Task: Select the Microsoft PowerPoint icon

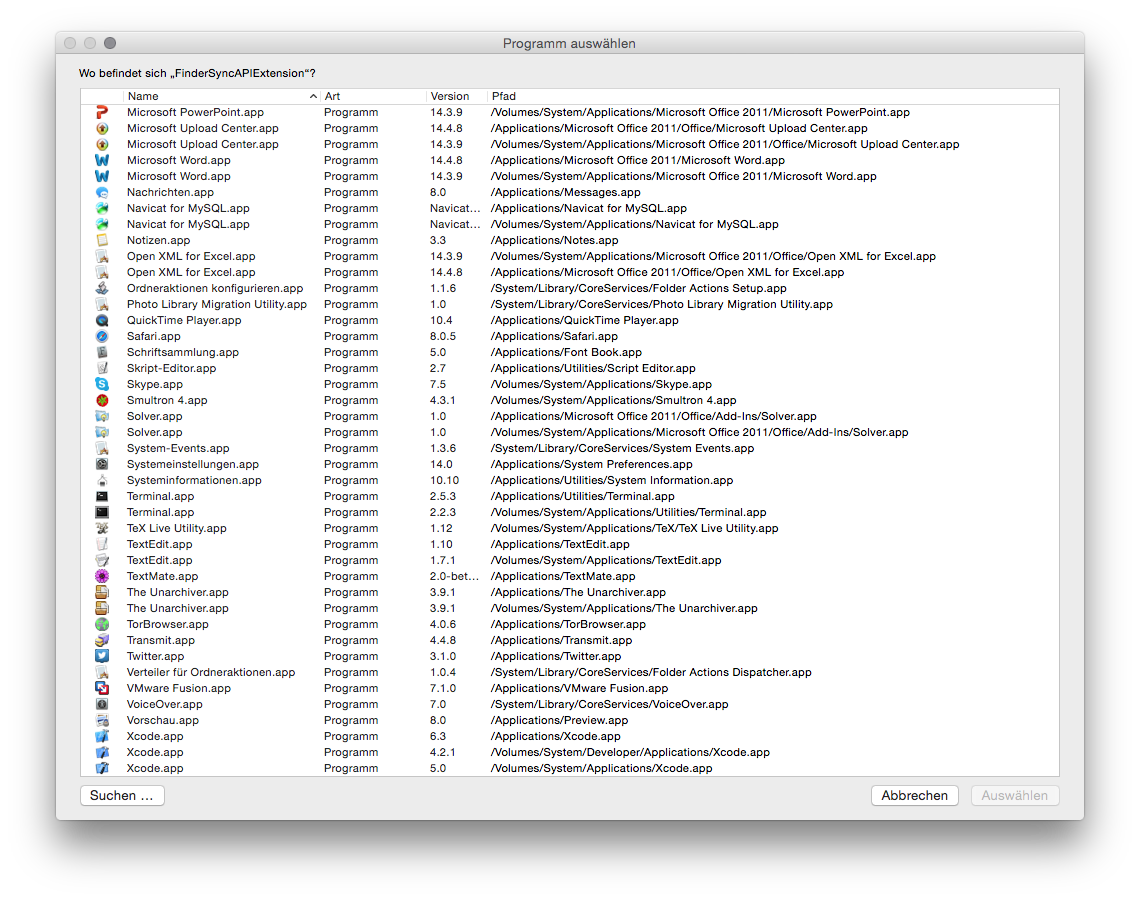Action: click(x=102, y=112)
